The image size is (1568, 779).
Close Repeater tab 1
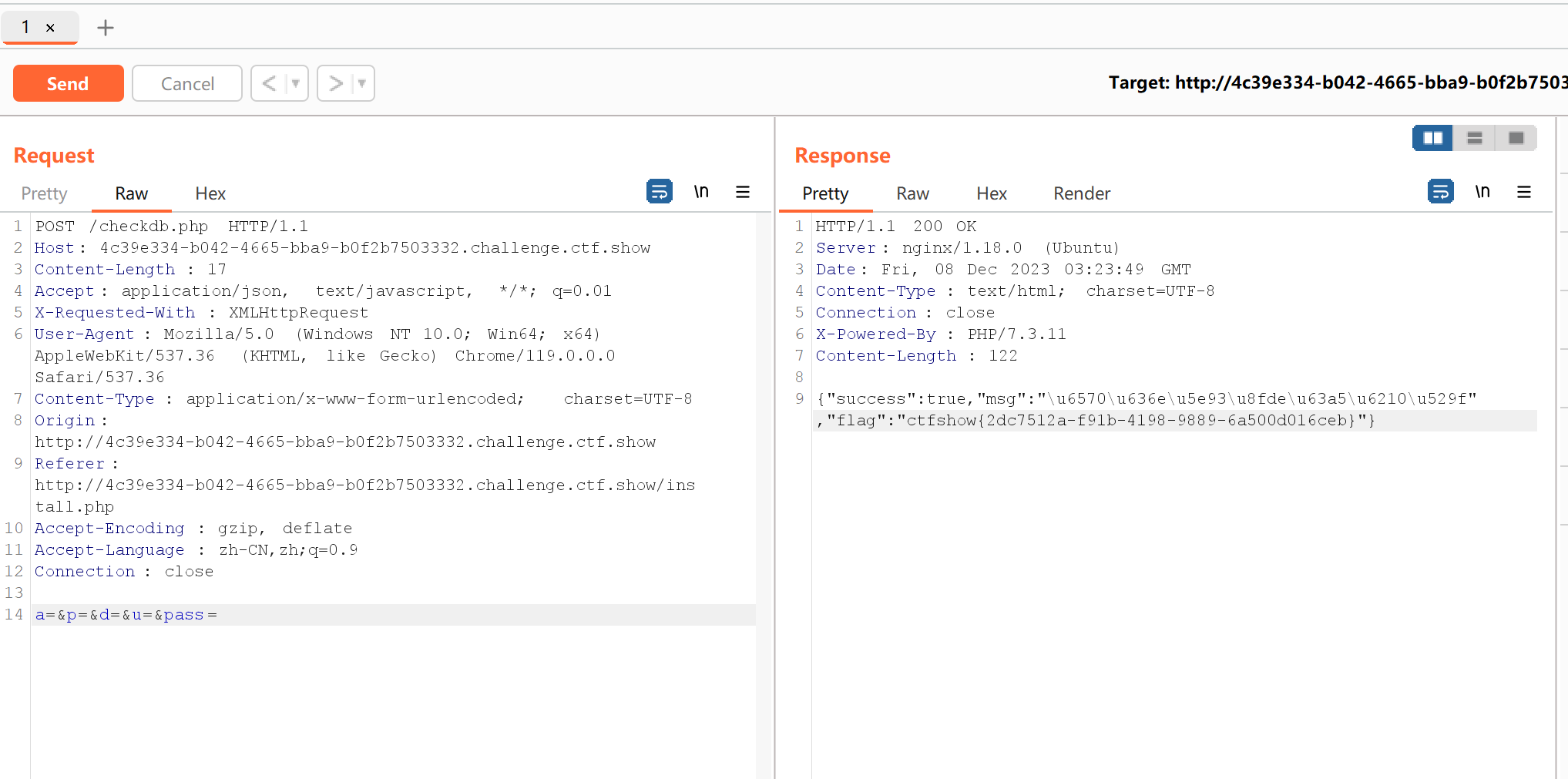(x=50, y=28)
